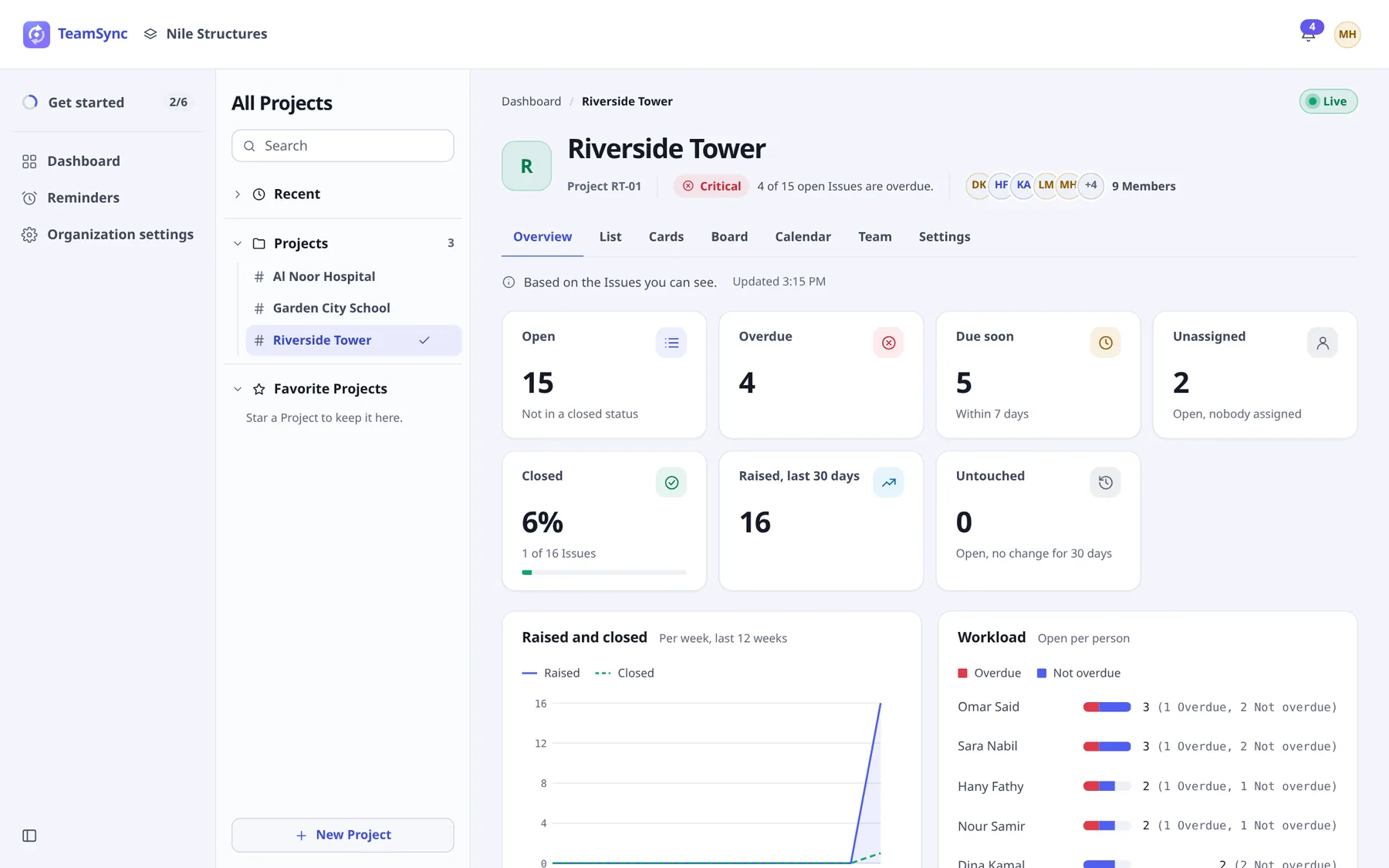
Task: Switch to the List tab
Action: [x=610, y=237]
